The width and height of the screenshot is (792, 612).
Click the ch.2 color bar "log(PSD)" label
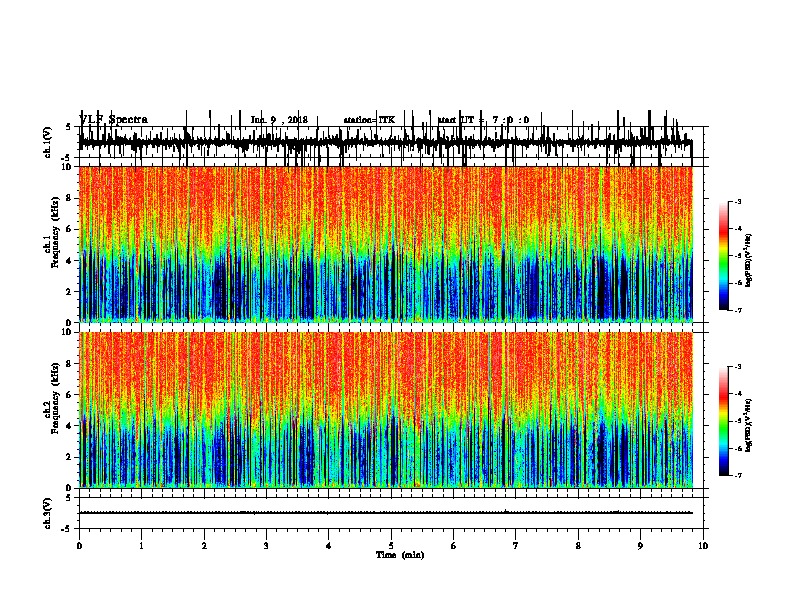click(x=748, y=426)
